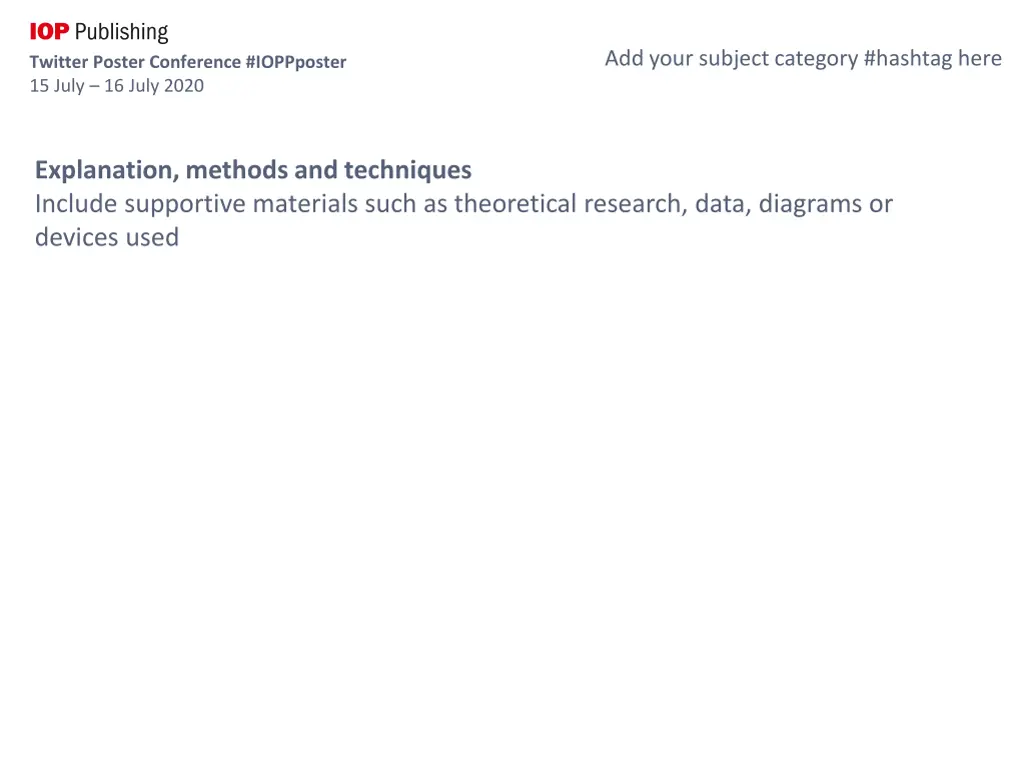Click the subject category hashtag placeholder
The image size is (1024, 768).
[803, 59]
